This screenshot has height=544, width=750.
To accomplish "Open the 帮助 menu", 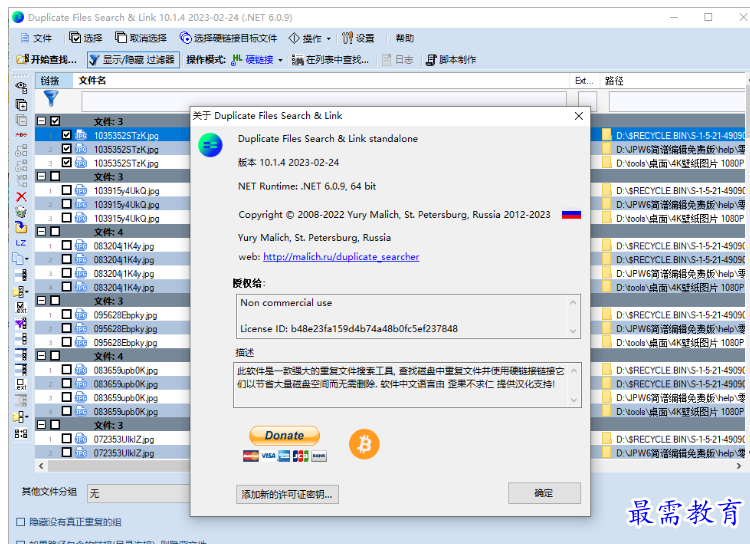I will tap(404, 38).
